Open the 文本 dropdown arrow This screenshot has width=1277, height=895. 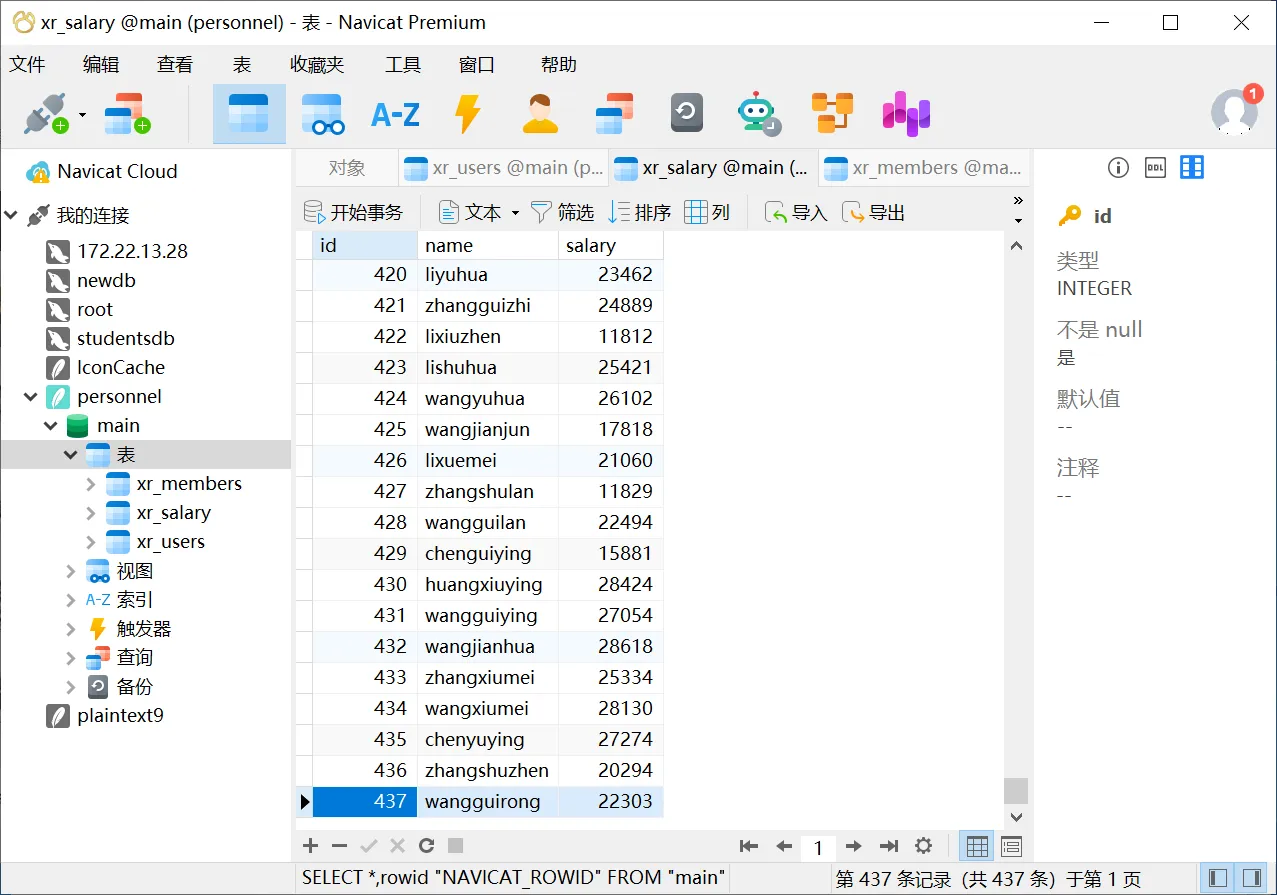coord(515,213)
